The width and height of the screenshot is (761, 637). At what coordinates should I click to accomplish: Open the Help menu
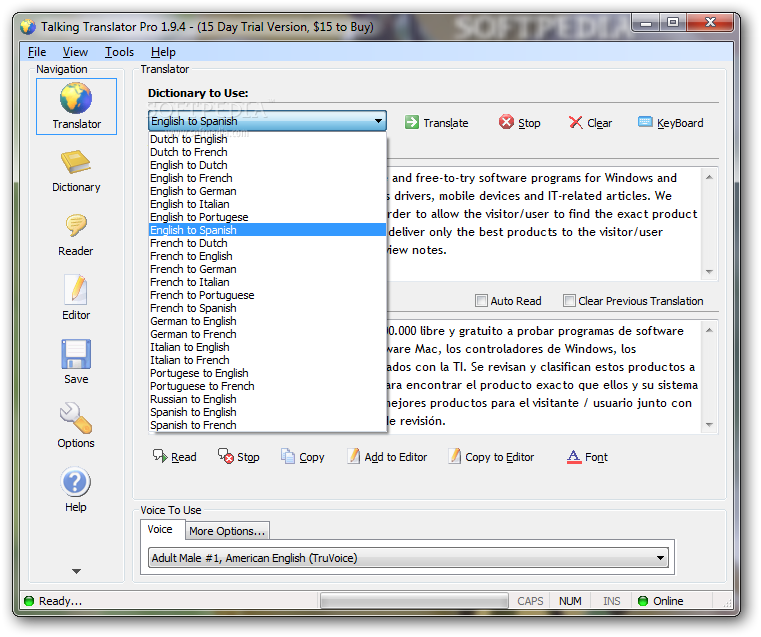163,52
